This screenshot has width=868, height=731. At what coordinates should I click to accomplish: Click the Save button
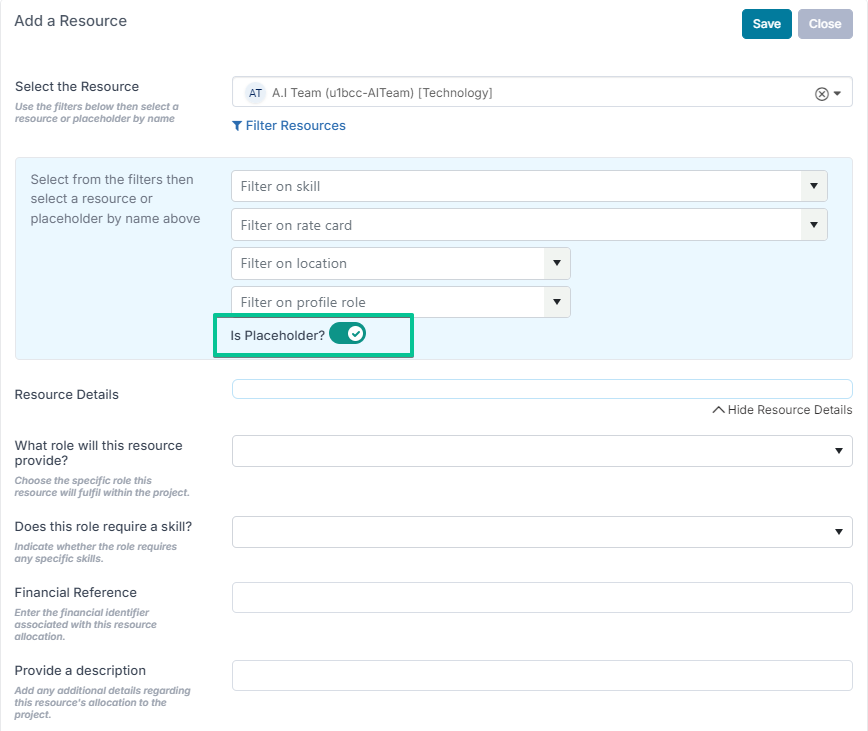(x=767, y=24)
